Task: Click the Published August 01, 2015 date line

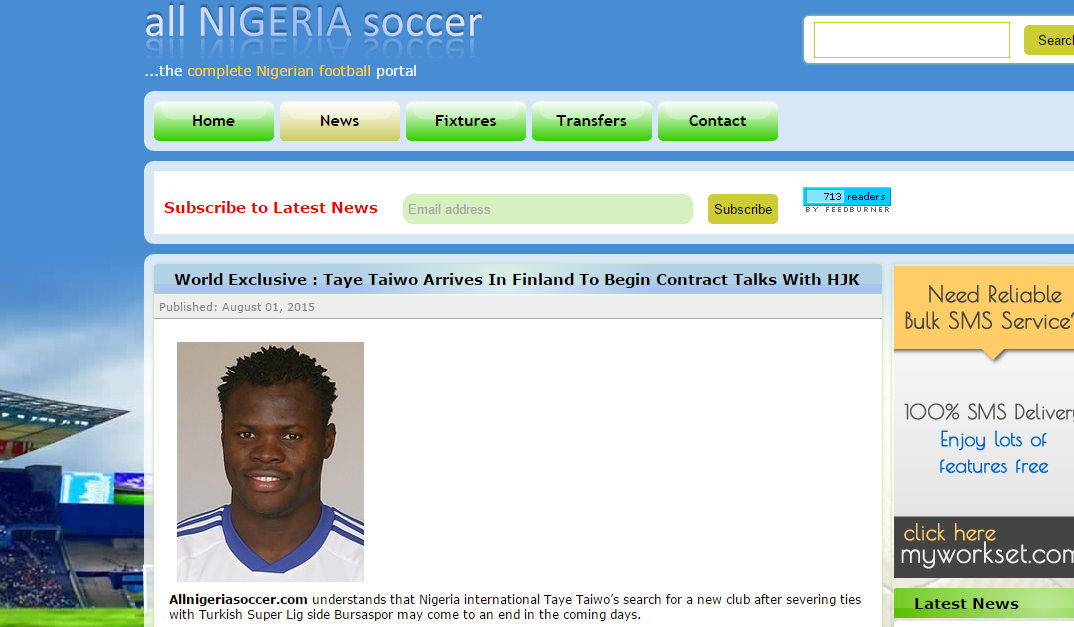Action: [237, 307]
